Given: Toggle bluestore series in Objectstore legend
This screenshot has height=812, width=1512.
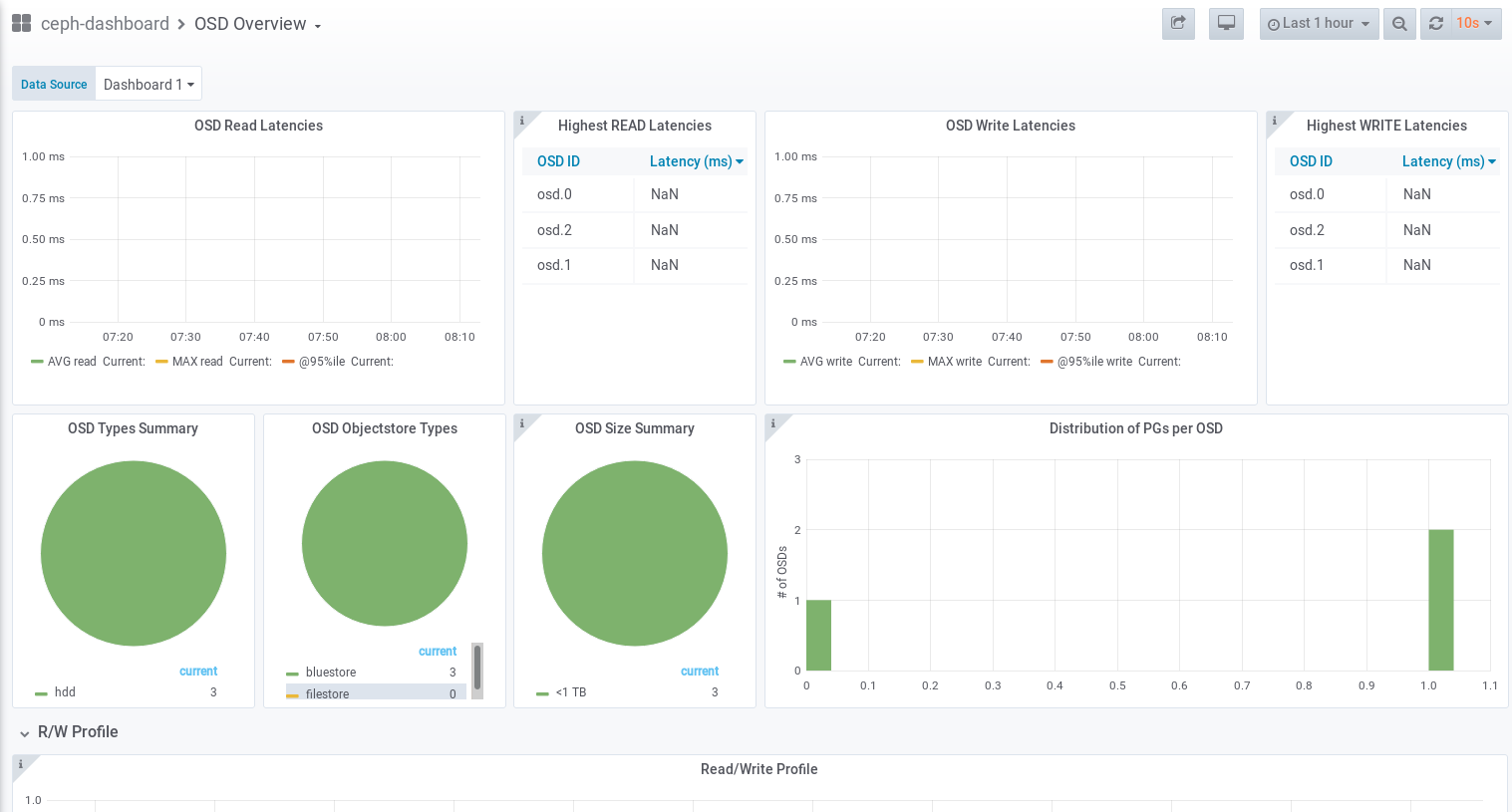Looking at the screenshot, I should point(330,673).
